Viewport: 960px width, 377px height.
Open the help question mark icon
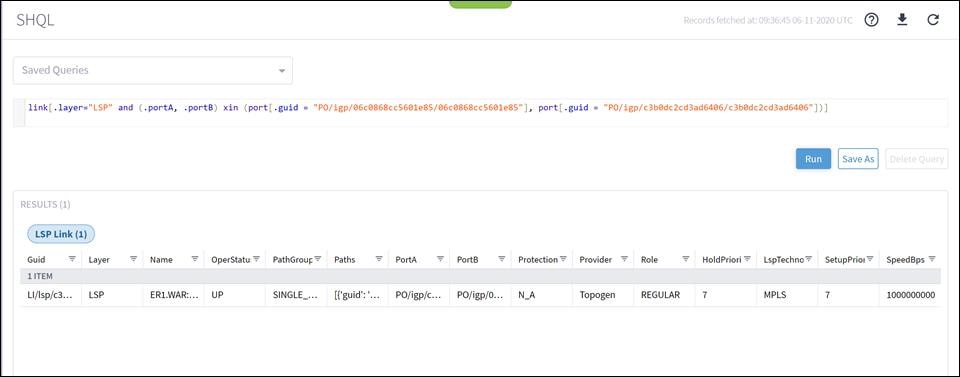click(x=872, y=20)
